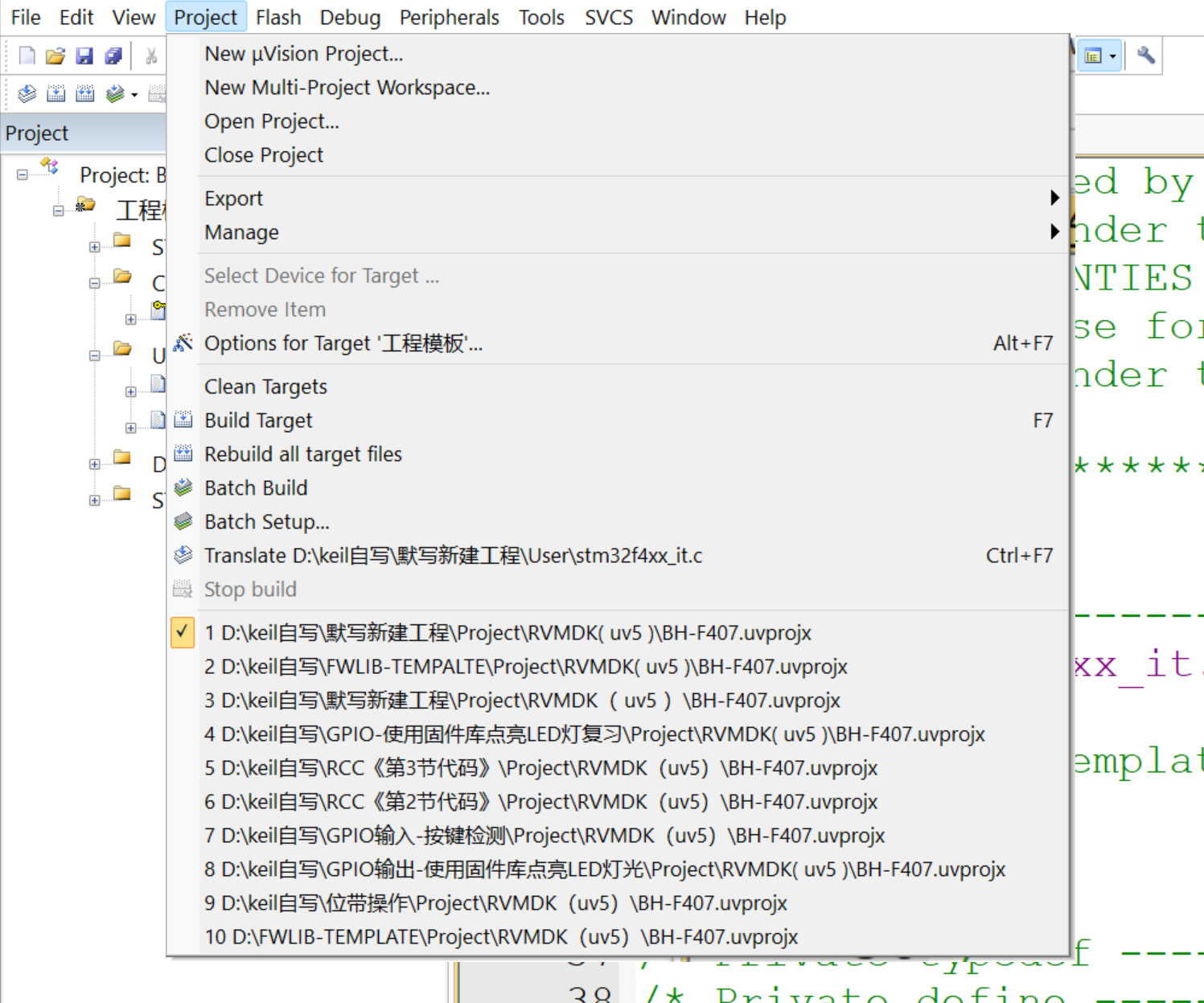Expand the D folder tree node

(95, 464)
